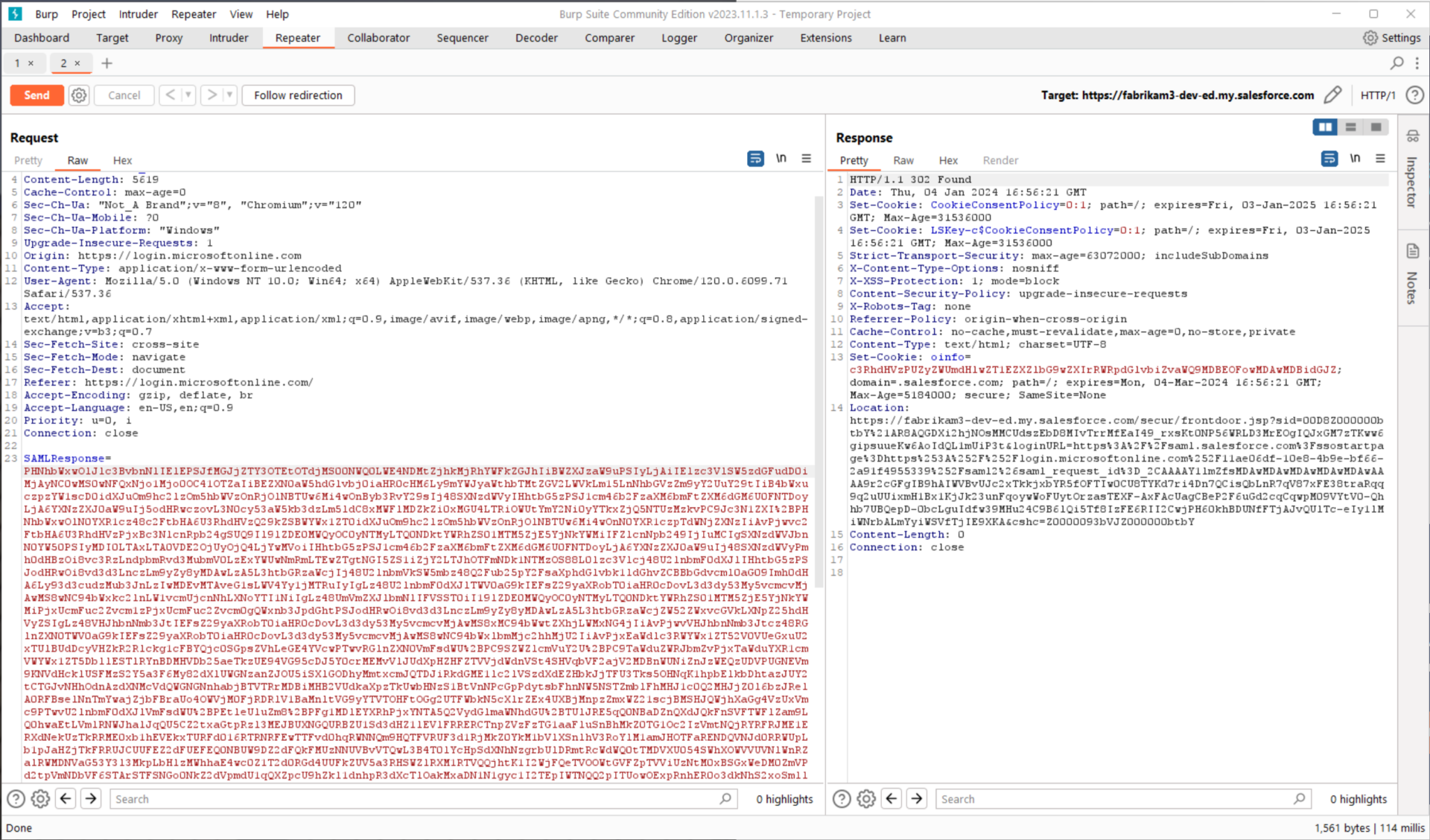Open the Repeater settings gear beside Send
The image size is (1430, 840).
(x=78, y=95)
